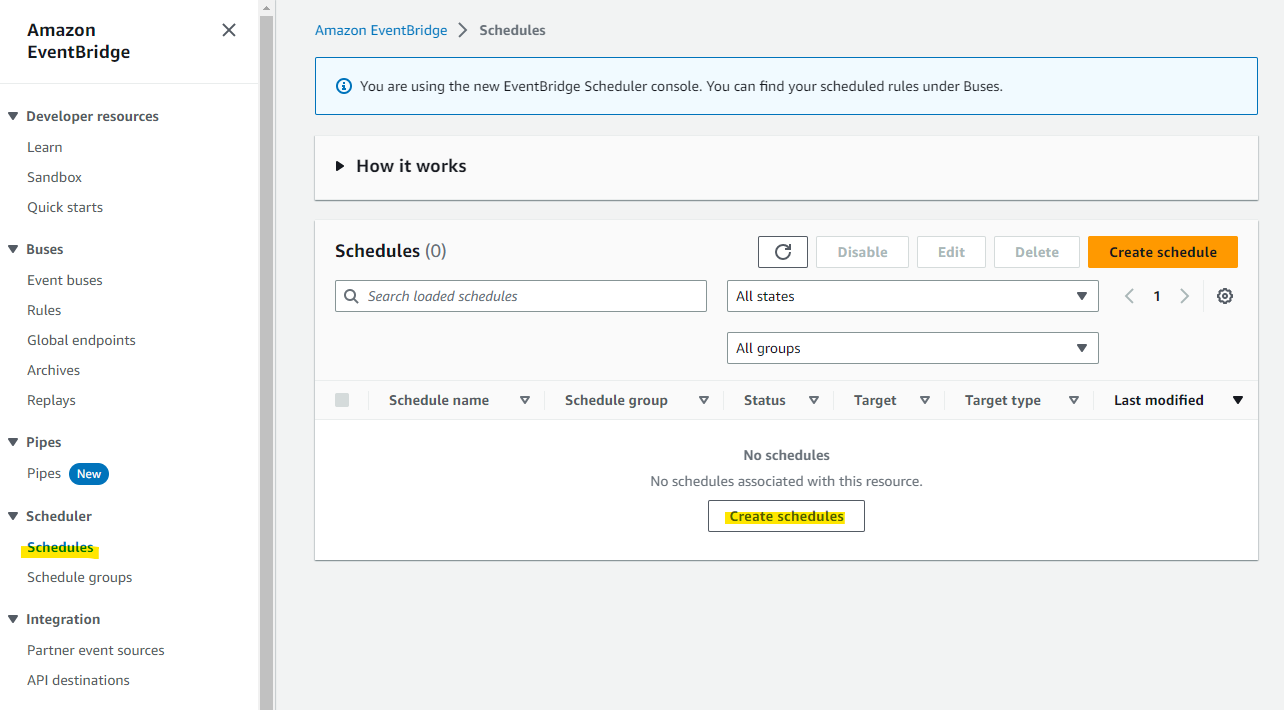Screen dimensions: 1284x710
Task: Close the Amazon EventBridge side panel
Action: (x=229, y=30)
